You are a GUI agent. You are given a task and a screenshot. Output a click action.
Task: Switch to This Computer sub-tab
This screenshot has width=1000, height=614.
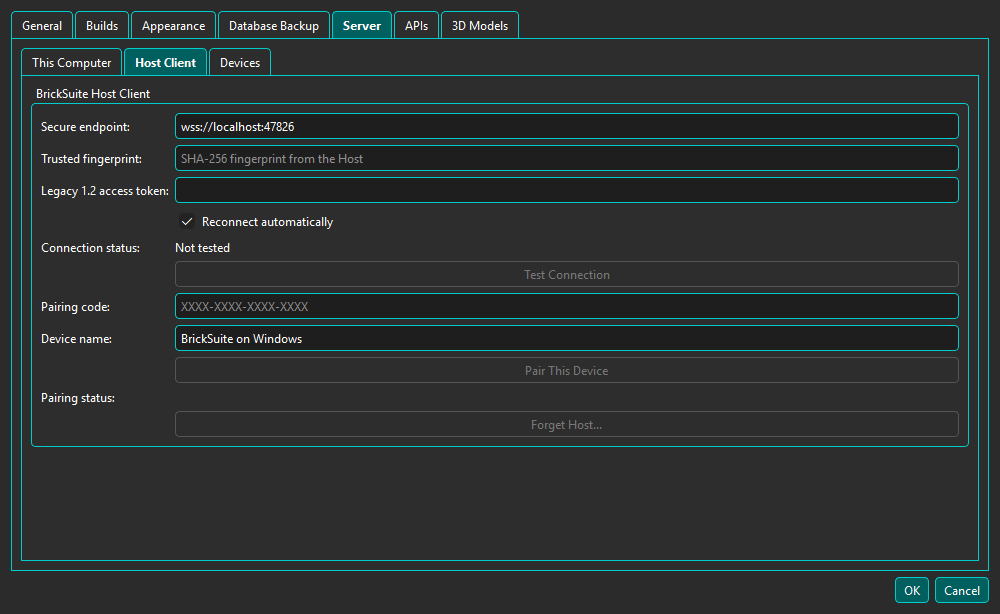tap(71, 62)
